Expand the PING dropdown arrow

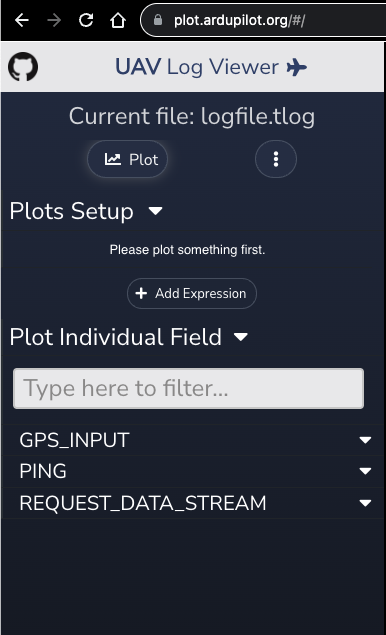click(365, 471)
